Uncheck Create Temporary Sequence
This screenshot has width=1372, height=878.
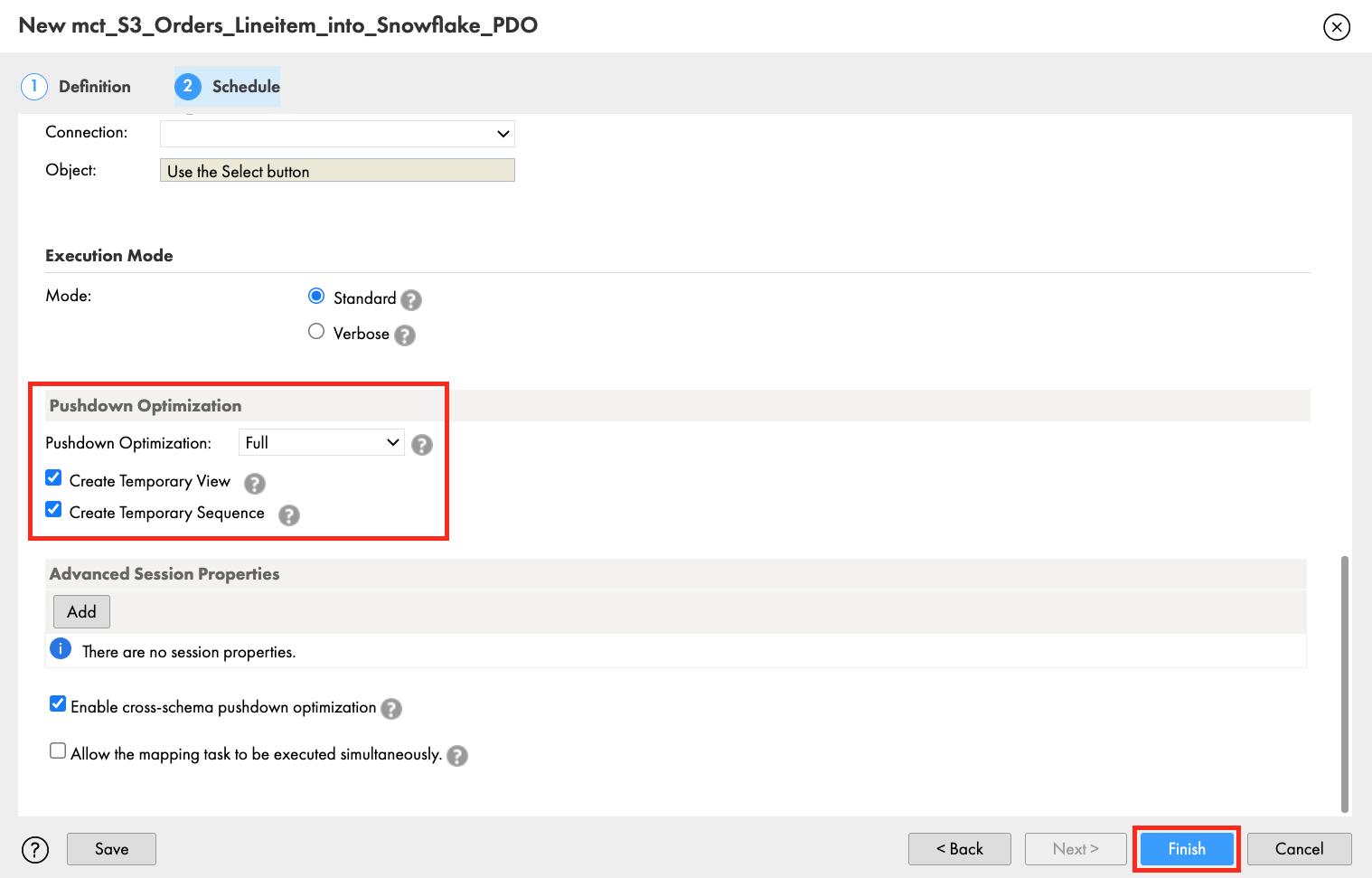coord(54,510)
